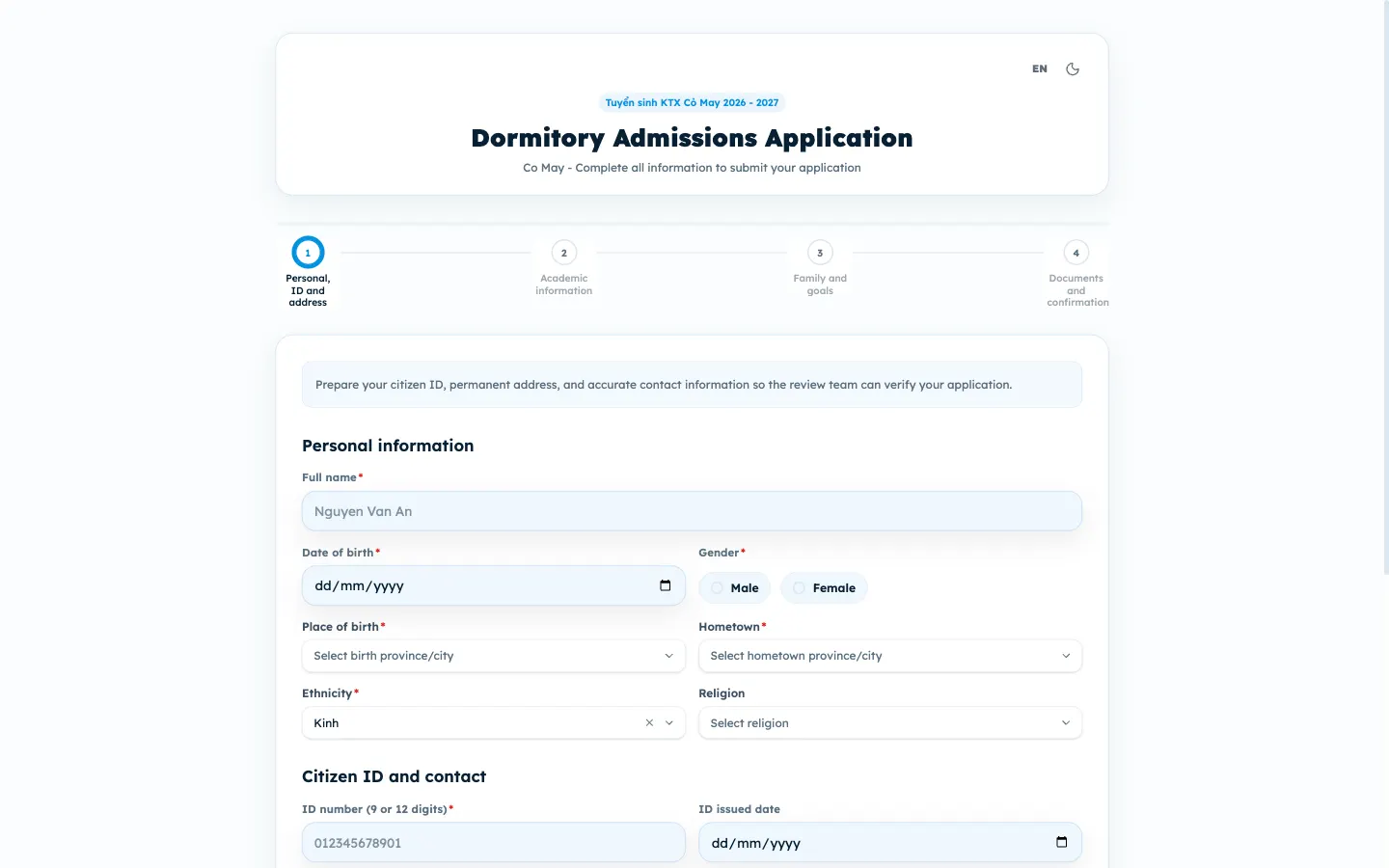The image size is (1389, 868).
Task: Clear the Kinh ethnicity selection
Action: point(649,722)
